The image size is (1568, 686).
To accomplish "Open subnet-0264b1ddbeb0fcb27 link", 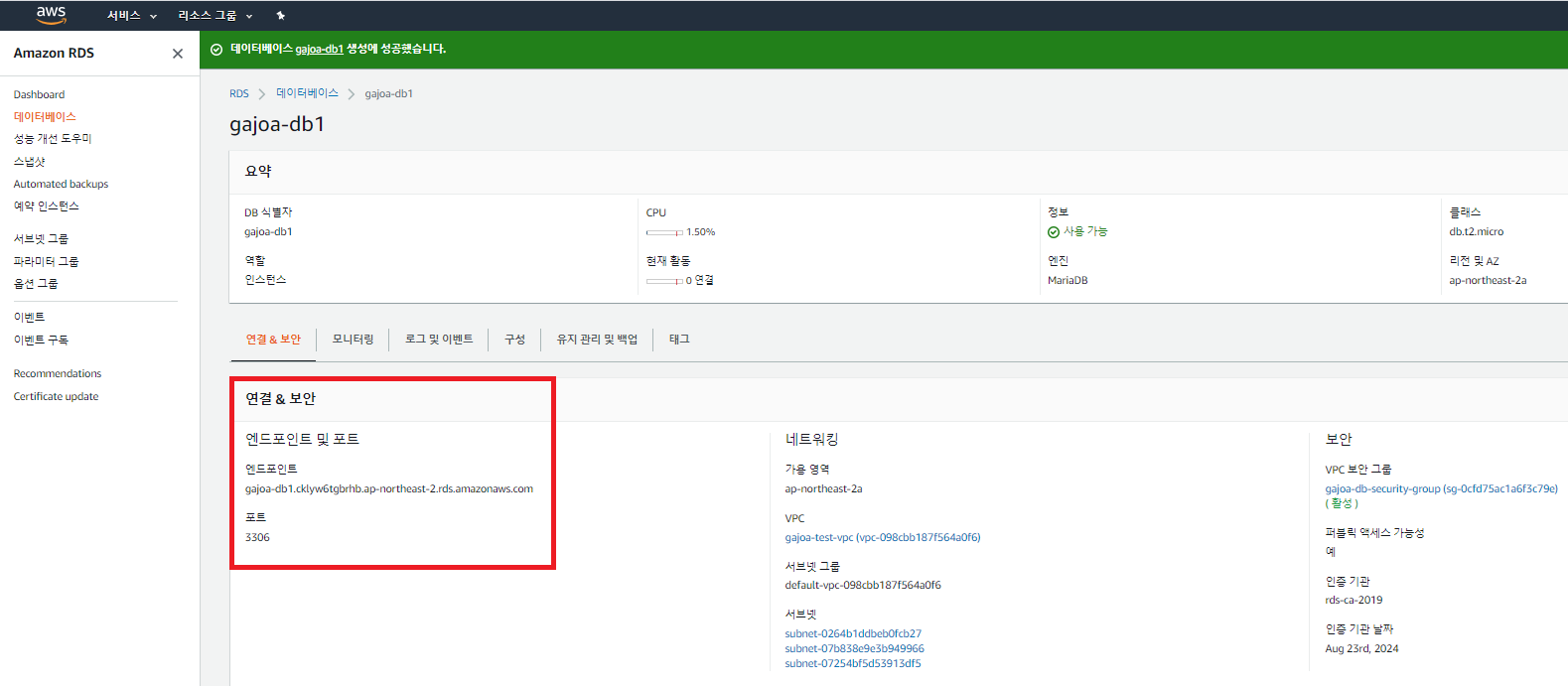I will click(853, 633).
